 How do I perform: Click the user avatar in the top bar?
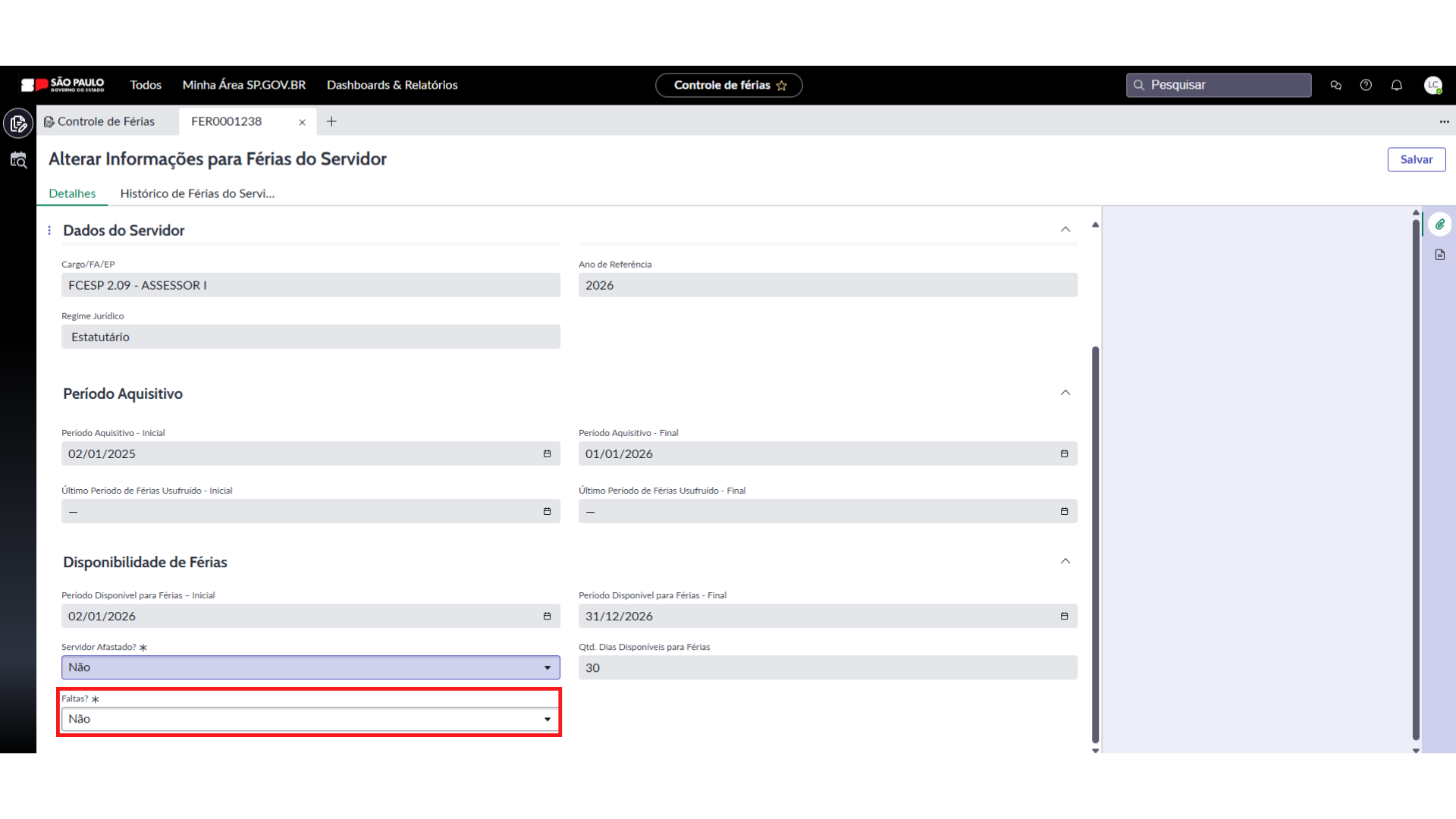coord(1432,85)
